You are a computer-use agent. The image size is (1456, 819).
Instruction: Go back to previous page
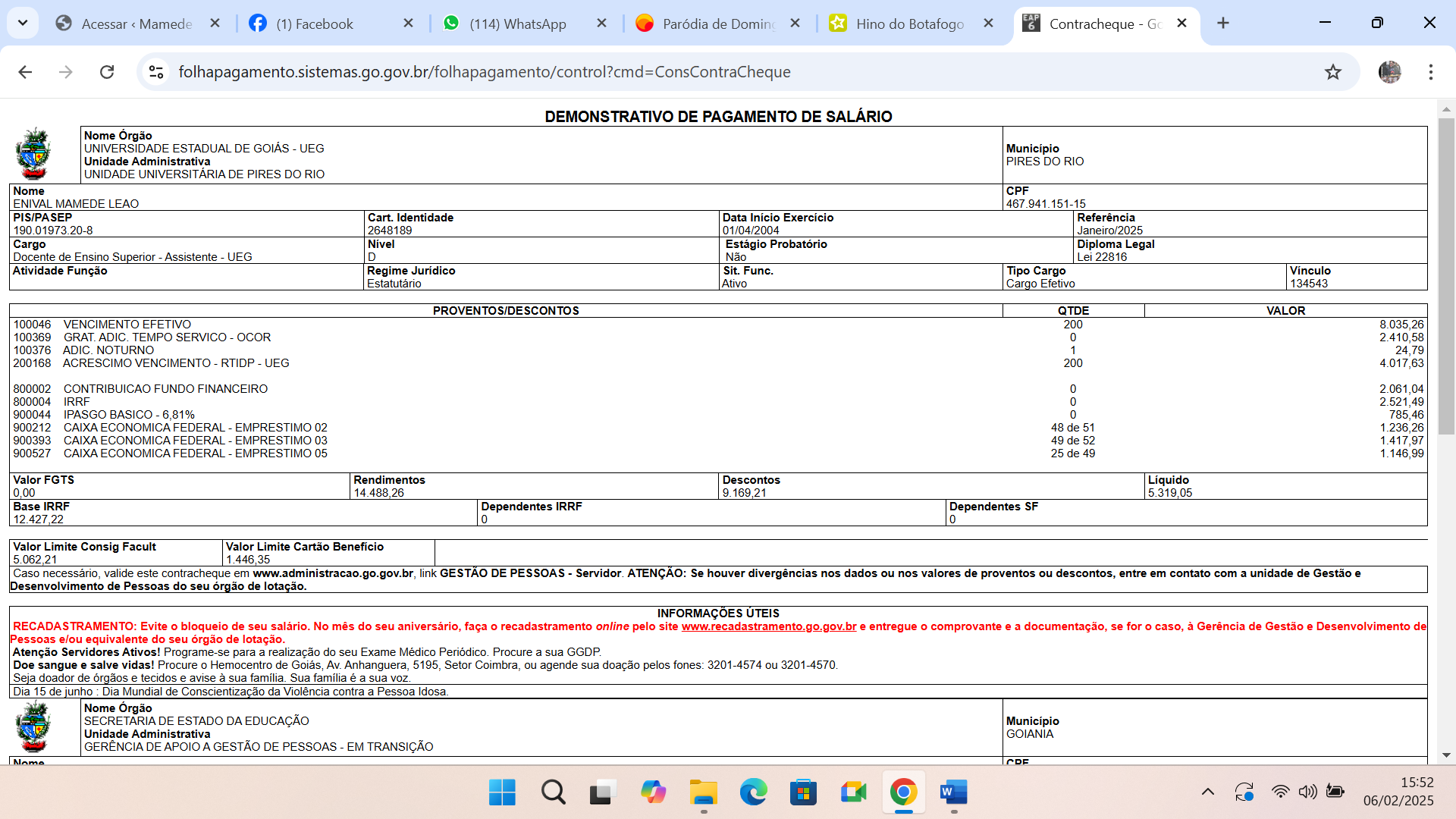coord(25,72)
